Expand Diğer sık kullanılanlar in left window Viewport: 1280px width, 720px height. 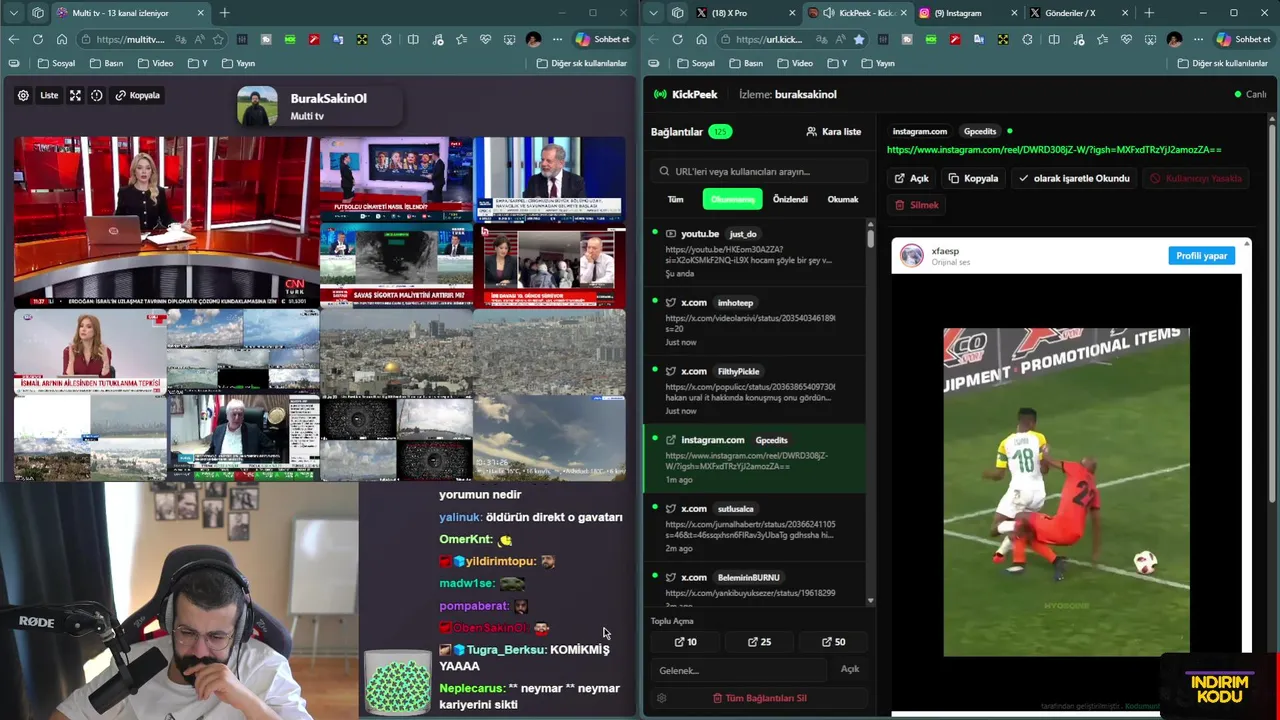[x=582, y=63]
